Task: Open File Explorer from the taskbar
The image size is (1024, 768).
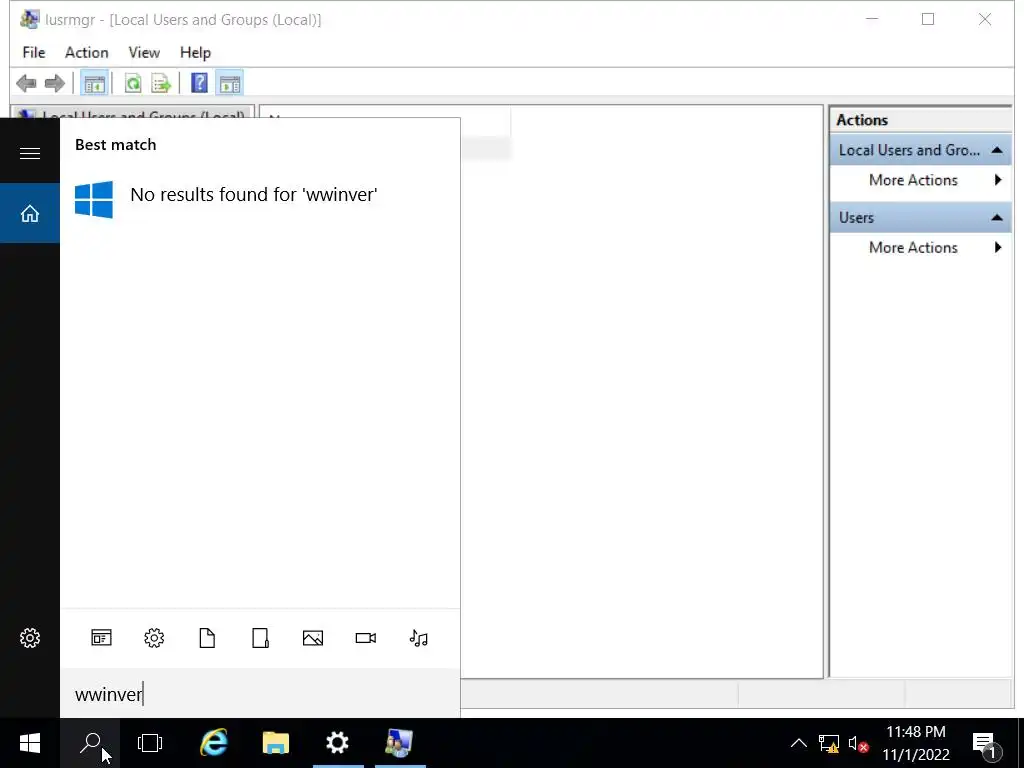Action: click(x=276, y=743)
